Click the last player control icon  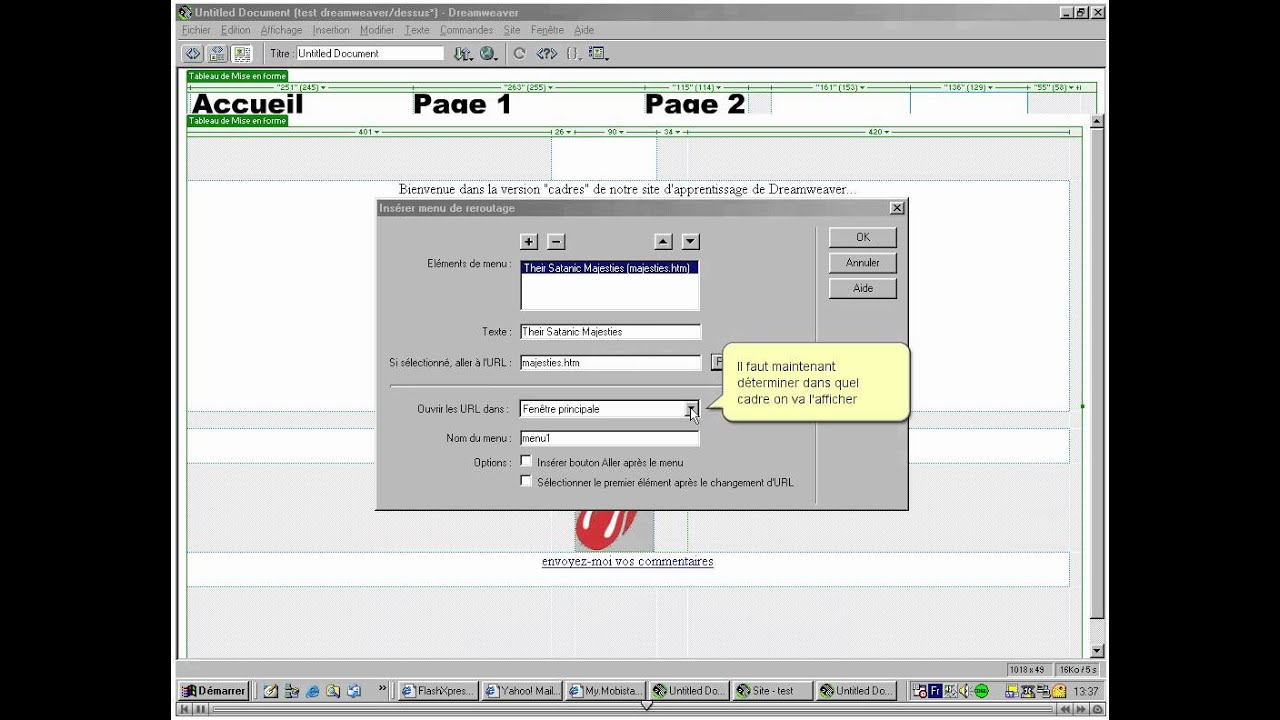pyautogui.click(x=1099, y=709)
